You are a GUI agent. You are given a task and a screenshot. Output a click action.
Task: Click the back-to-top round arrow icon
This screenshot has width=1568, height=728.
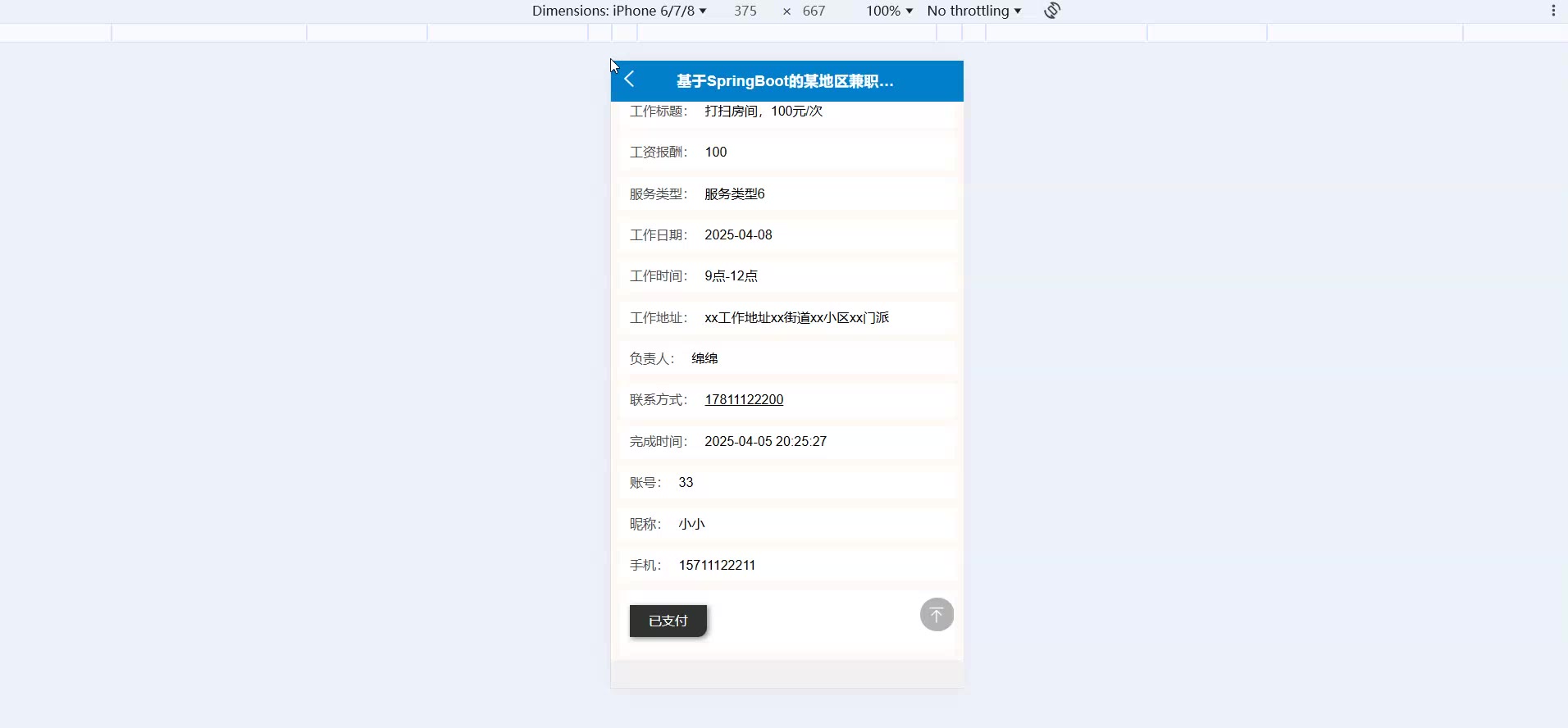point(937,614)
